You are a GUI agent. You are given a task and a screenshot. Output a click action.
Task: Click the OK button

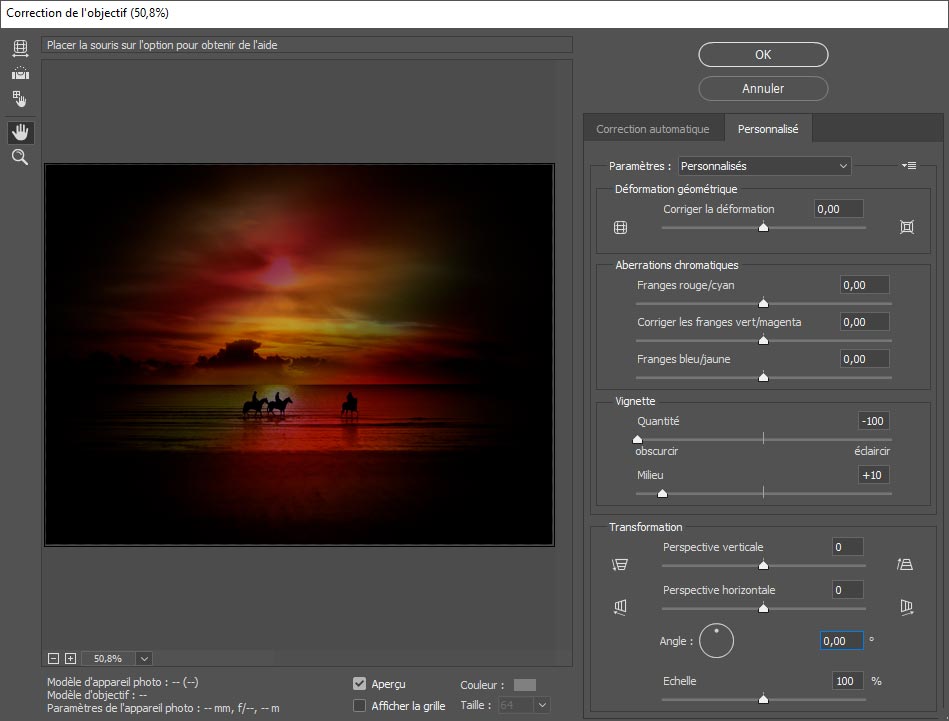pos(763,55)
